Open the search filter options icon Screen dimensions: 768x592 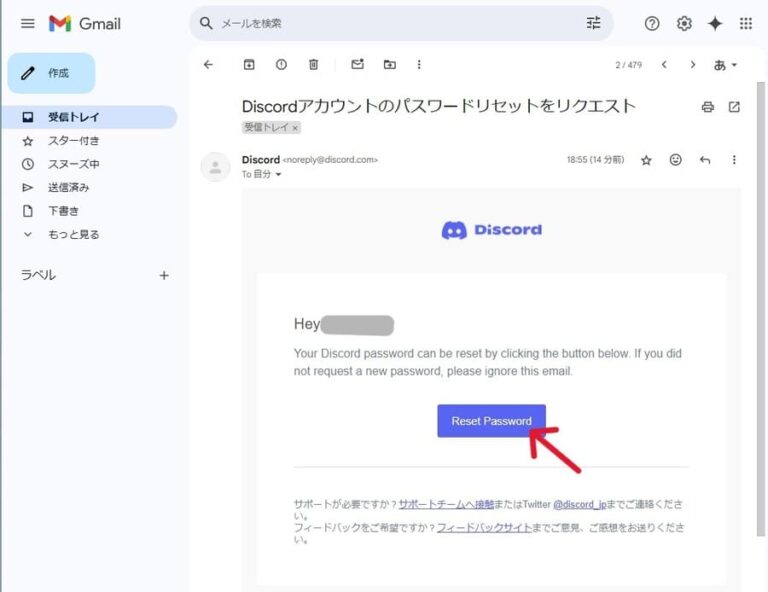point(593,23)
